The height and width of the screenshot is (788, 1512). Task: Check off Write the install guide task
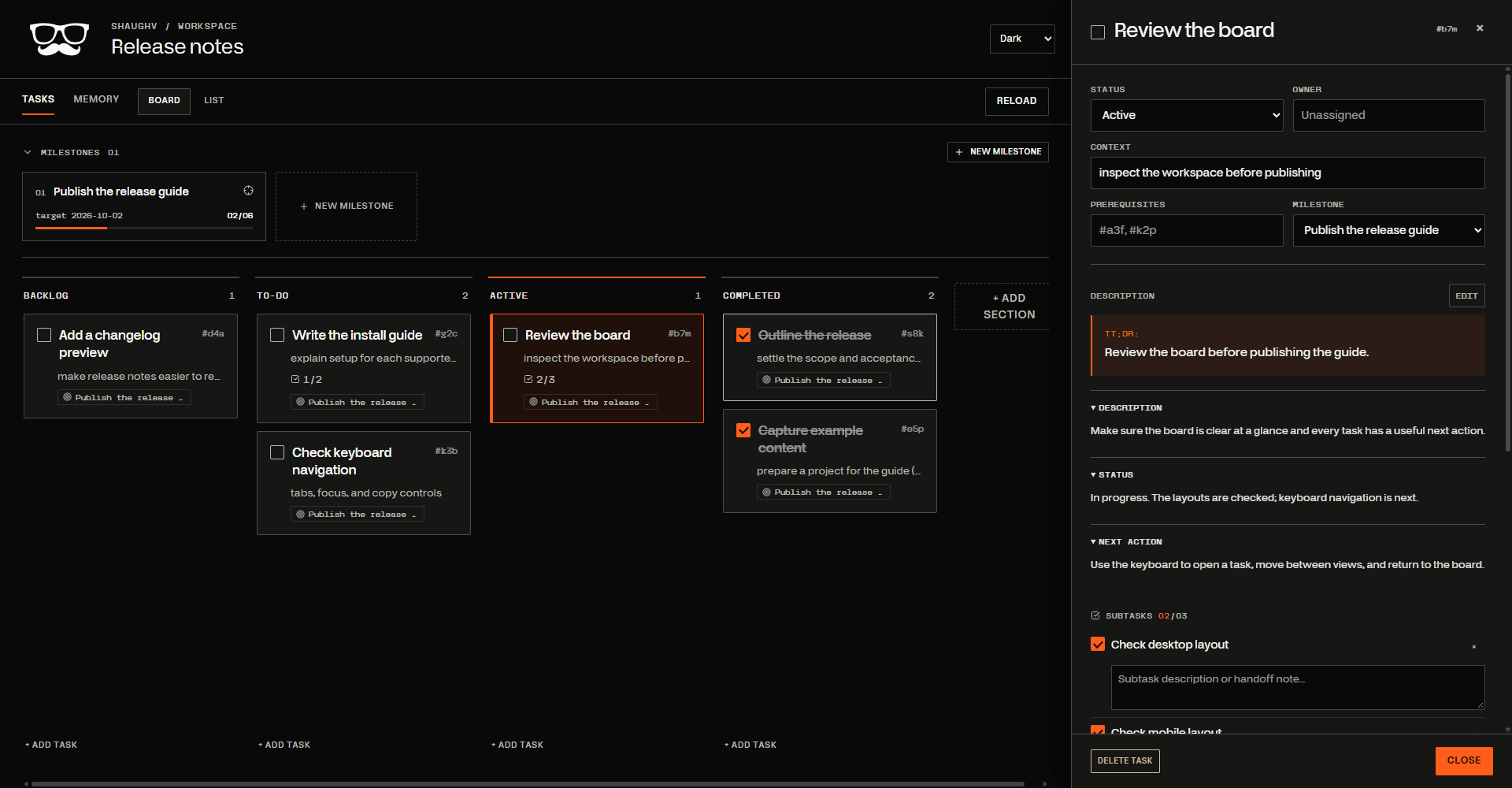(x=277, y=335)
